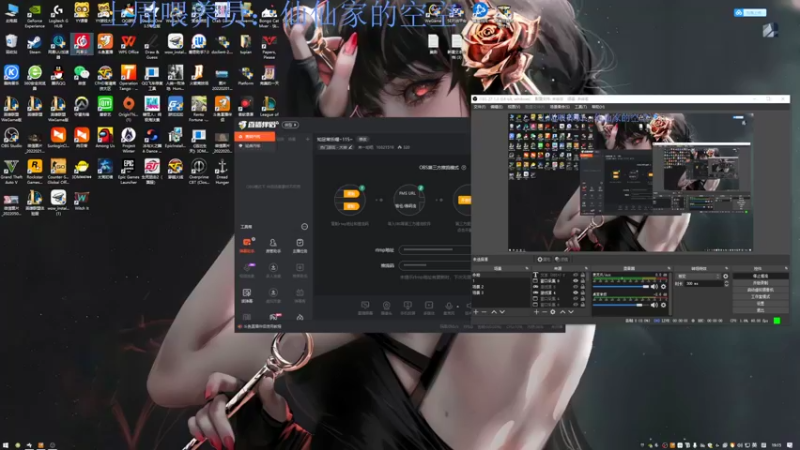Image resolution: width=800 pixels, height=450 pixels.
Task: Click the upper orange copy button for rtmp address
Action: coord(351,194)
